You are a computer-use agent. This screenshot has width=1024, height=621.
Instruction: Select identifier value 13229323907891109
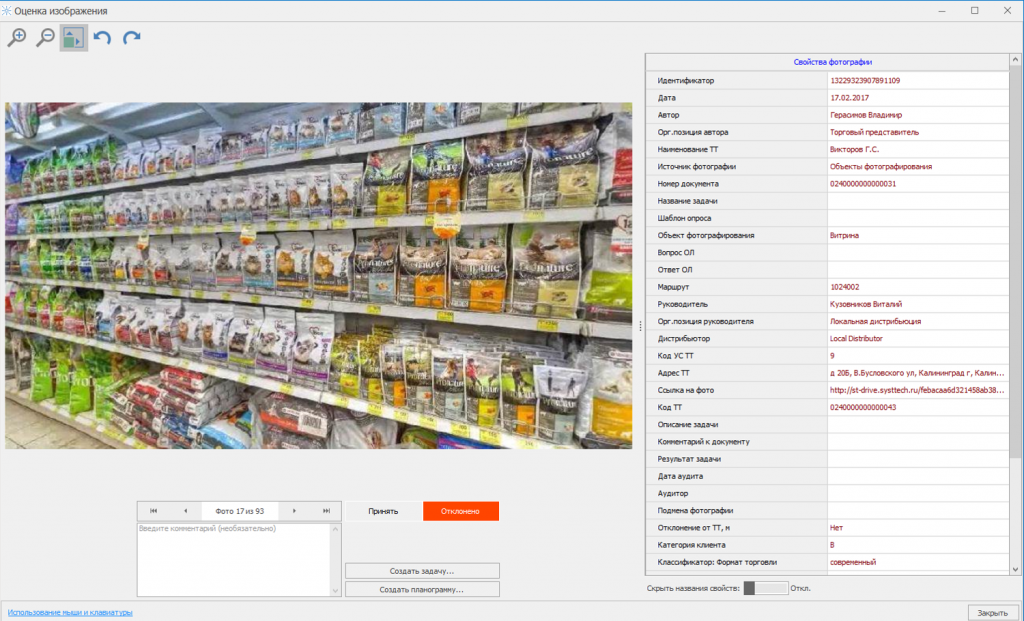(865, 80)
